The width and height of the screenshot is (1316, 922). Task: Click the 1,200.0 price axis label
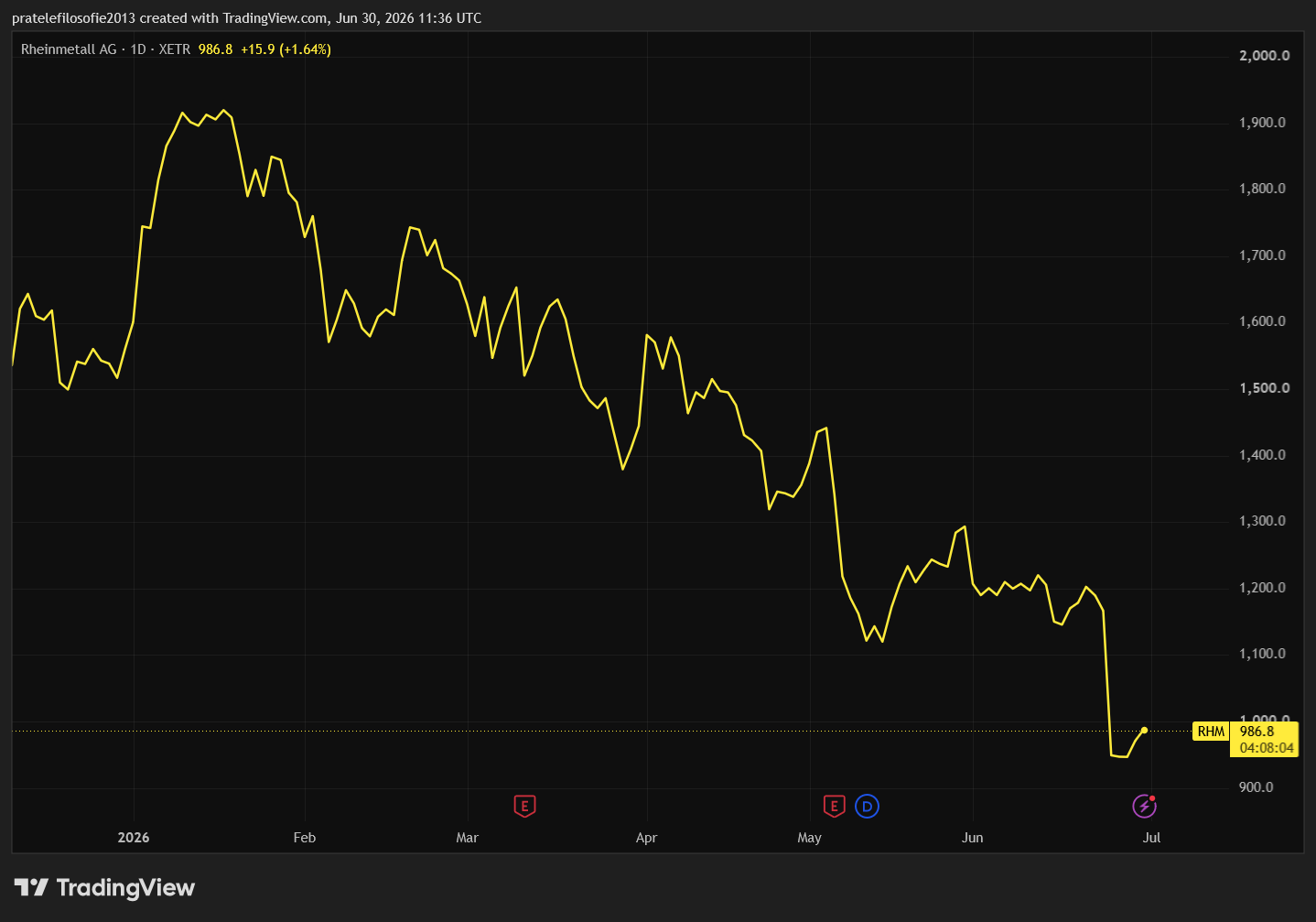(1262, 588)
